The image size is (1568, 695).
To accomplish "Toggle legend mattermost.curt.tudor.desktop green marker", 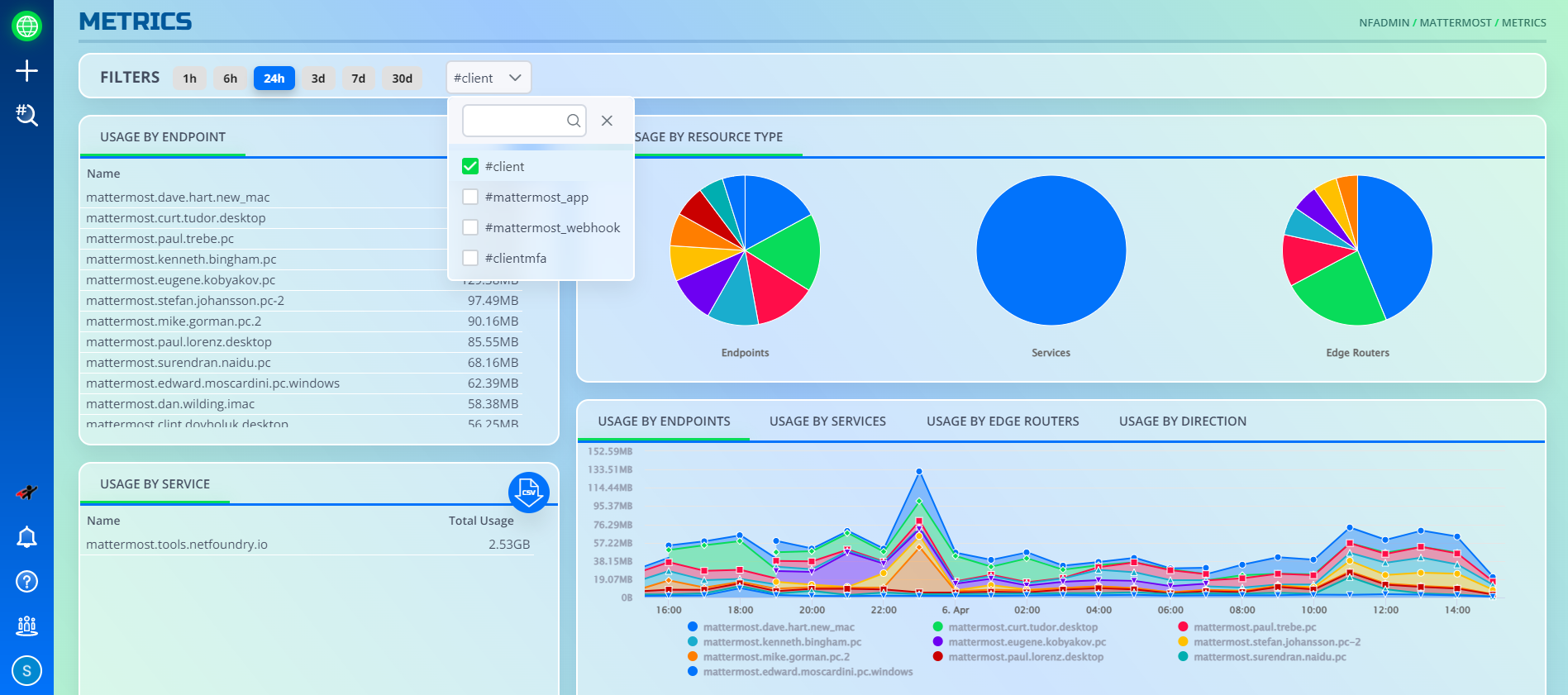I will coord(938,627).
